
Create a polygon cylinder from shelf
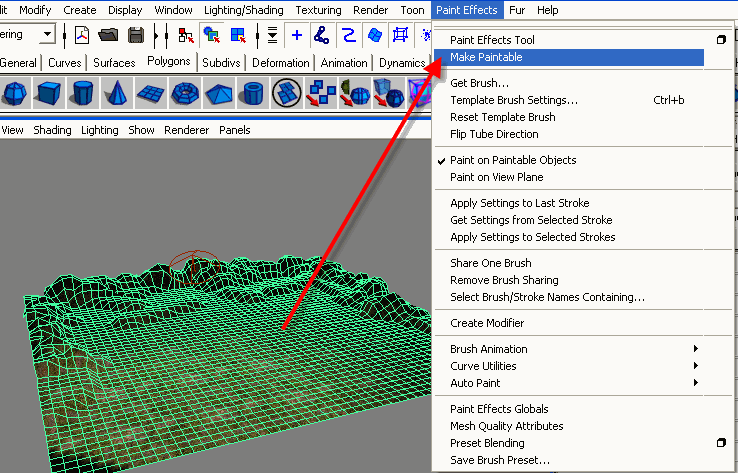pos(83,94)
